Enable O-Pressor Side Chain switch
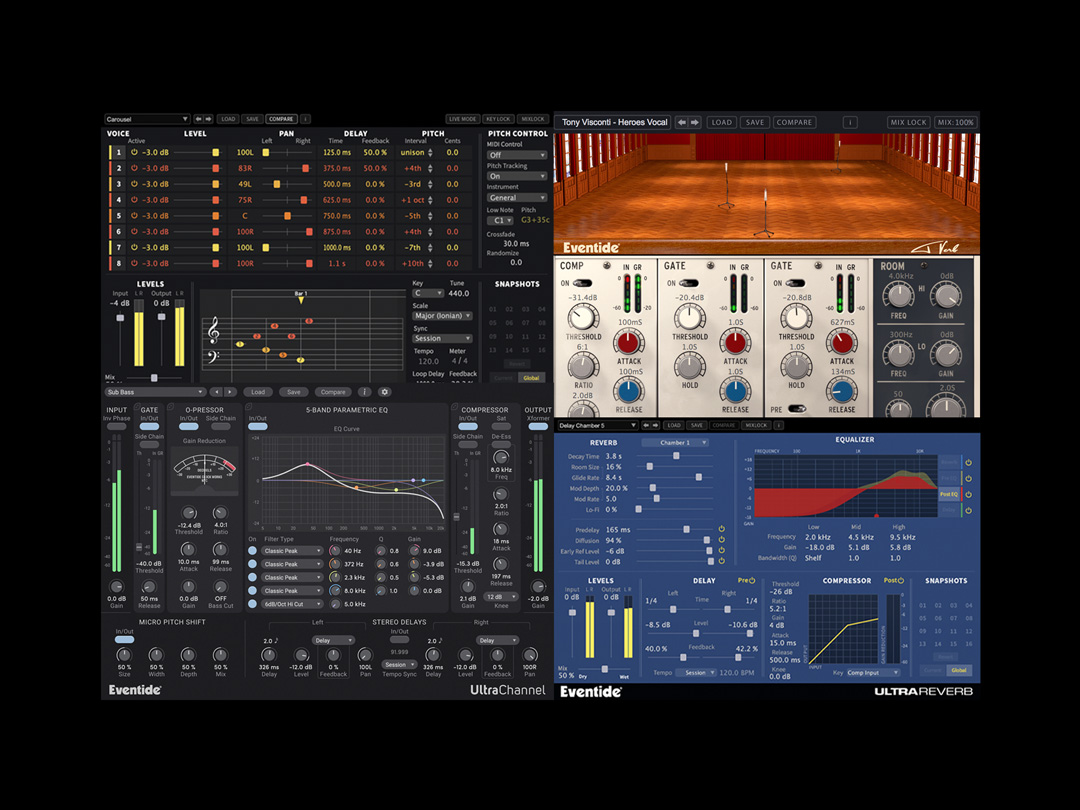The image size is (1080, 810). [x=220, y=426]
